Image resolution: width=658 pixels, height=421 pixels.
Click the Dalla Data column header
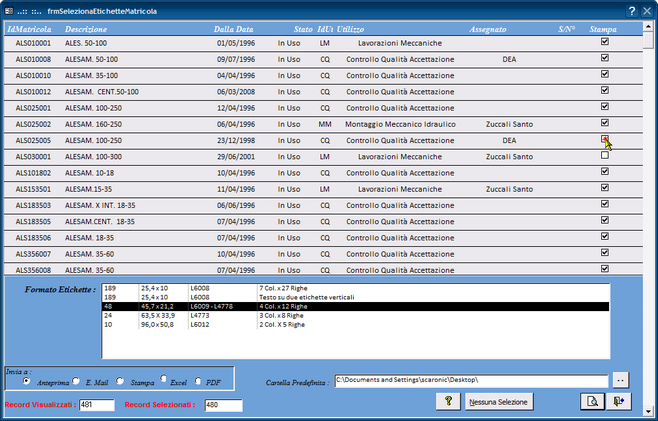point(233,29)
